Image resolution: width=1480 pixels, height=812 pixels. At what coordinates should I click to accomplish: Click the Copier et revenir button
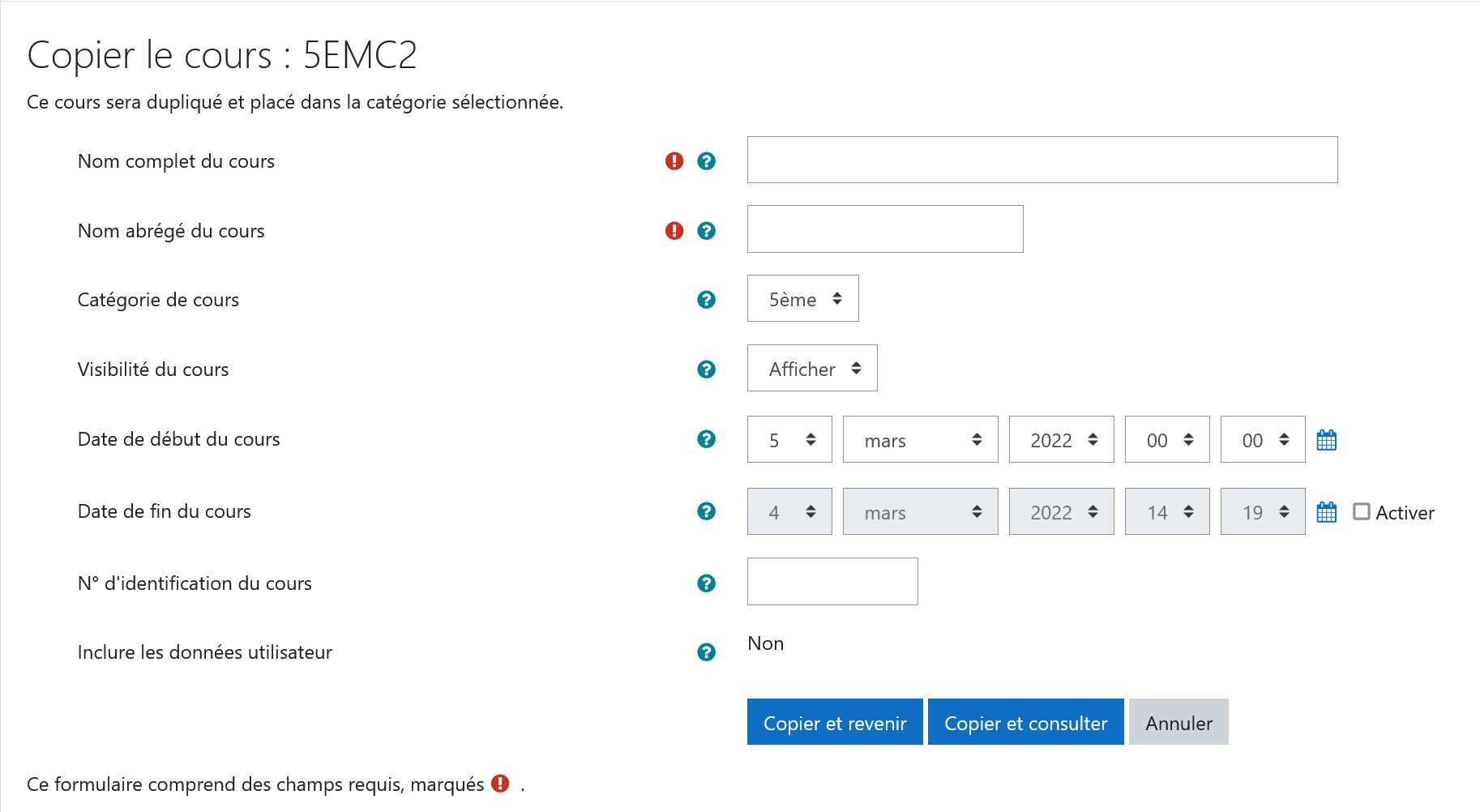click(835, 721)
